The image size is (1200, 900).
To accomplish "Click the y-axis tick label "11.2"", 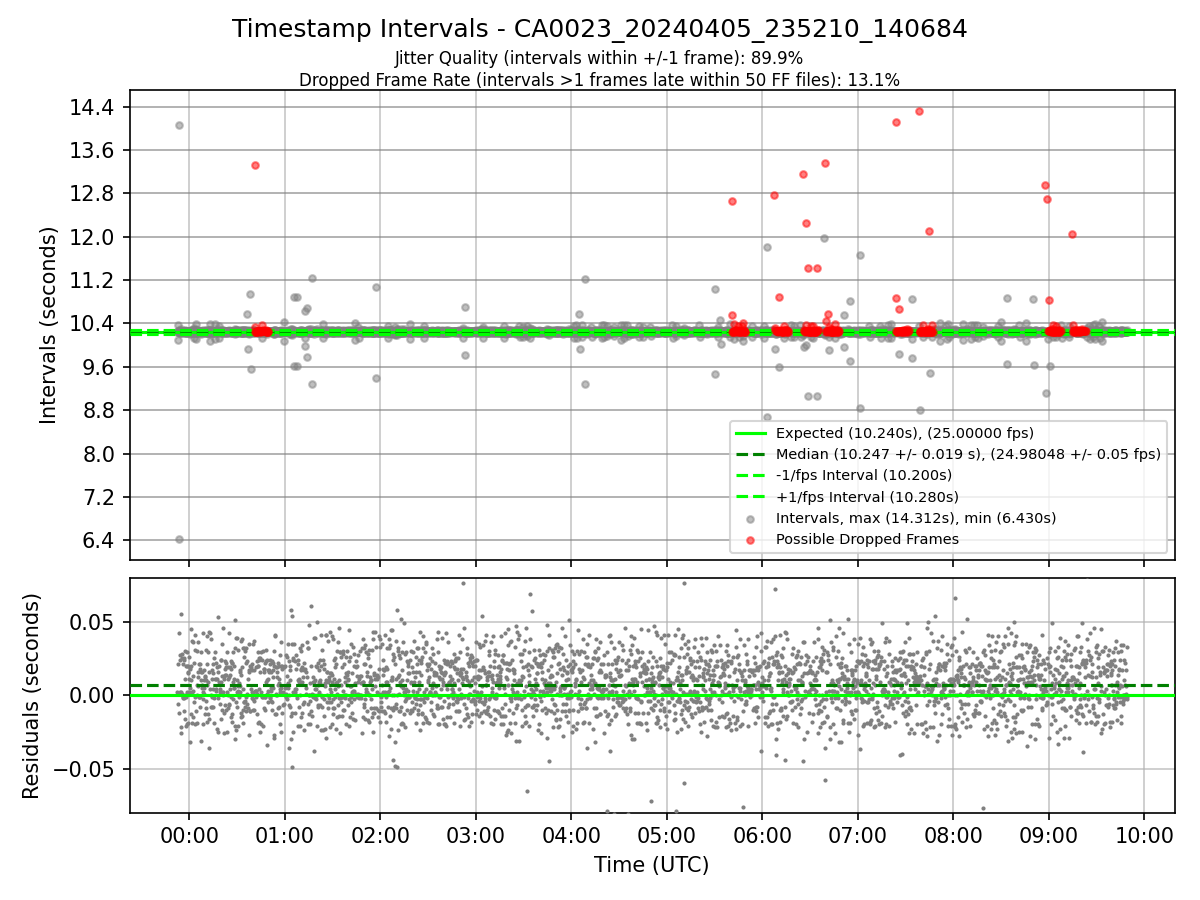I will (91, 280).
